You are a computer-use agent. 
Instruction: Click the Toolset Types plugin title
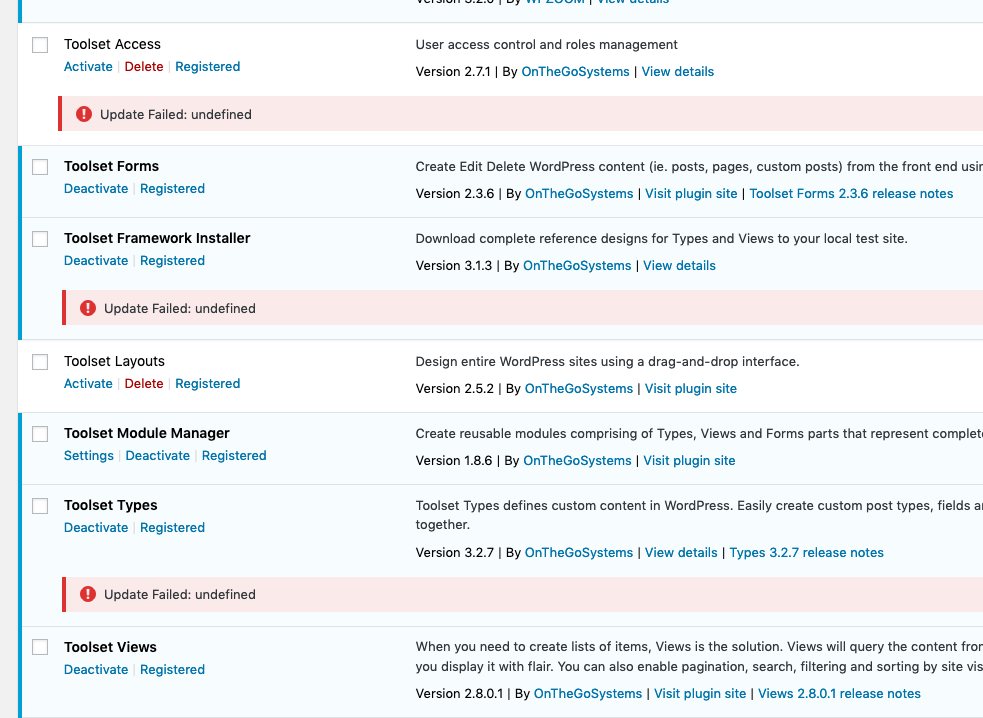[x=111, y=506]
